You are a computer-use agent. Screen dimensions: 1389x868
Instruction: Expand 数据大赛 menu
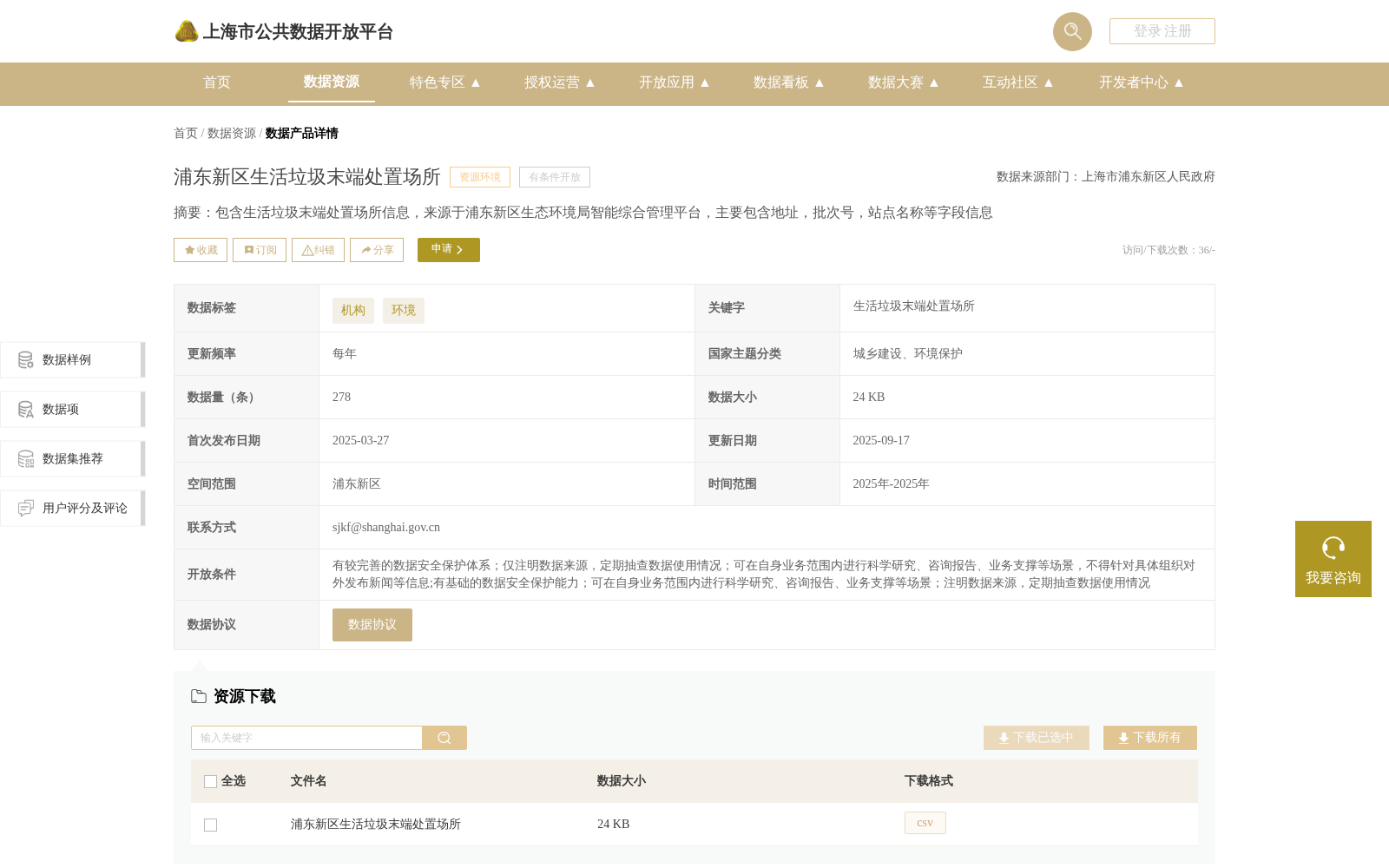[x=903, y=82]
